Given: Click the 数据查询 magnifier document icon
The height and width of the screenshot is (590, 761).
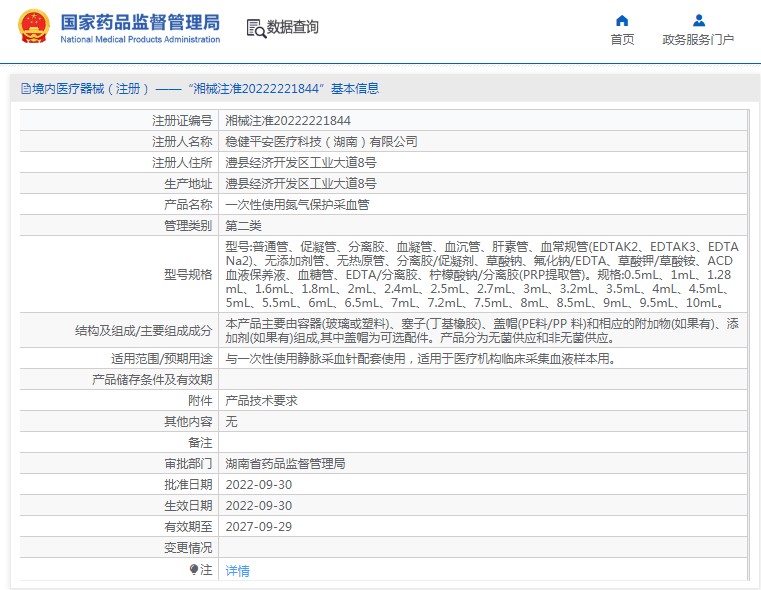Looking at the screenshot, I should (255, 28).
